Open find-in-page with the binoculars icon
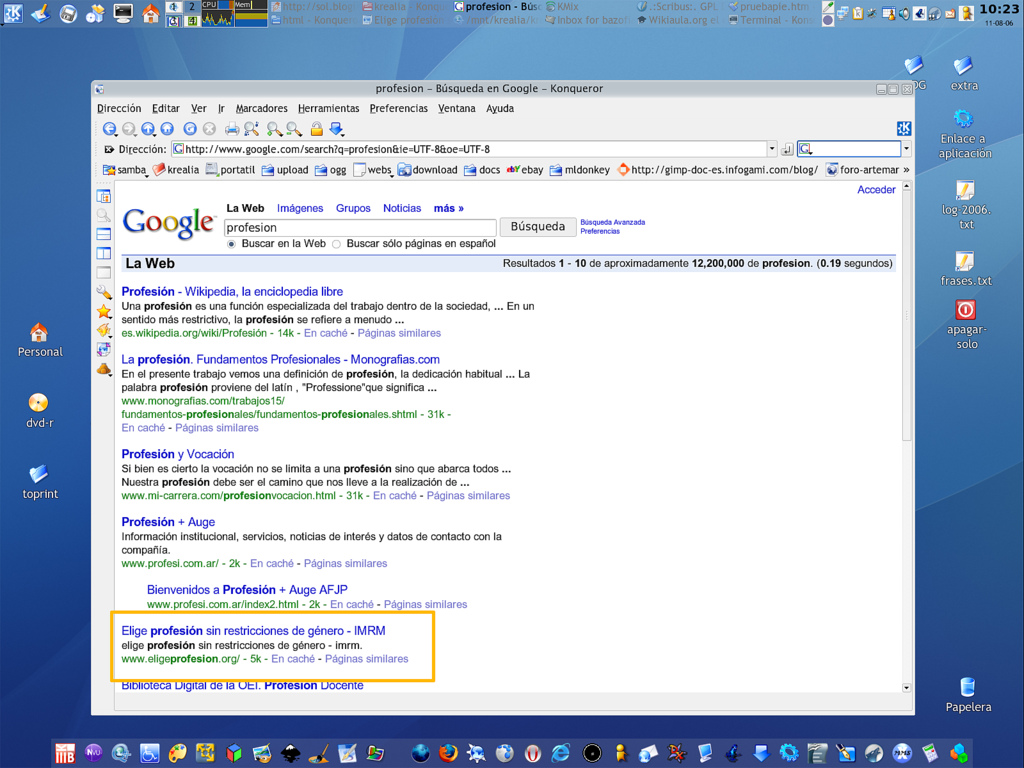This screenshot has width=1024, height=768. coord(251,129)
